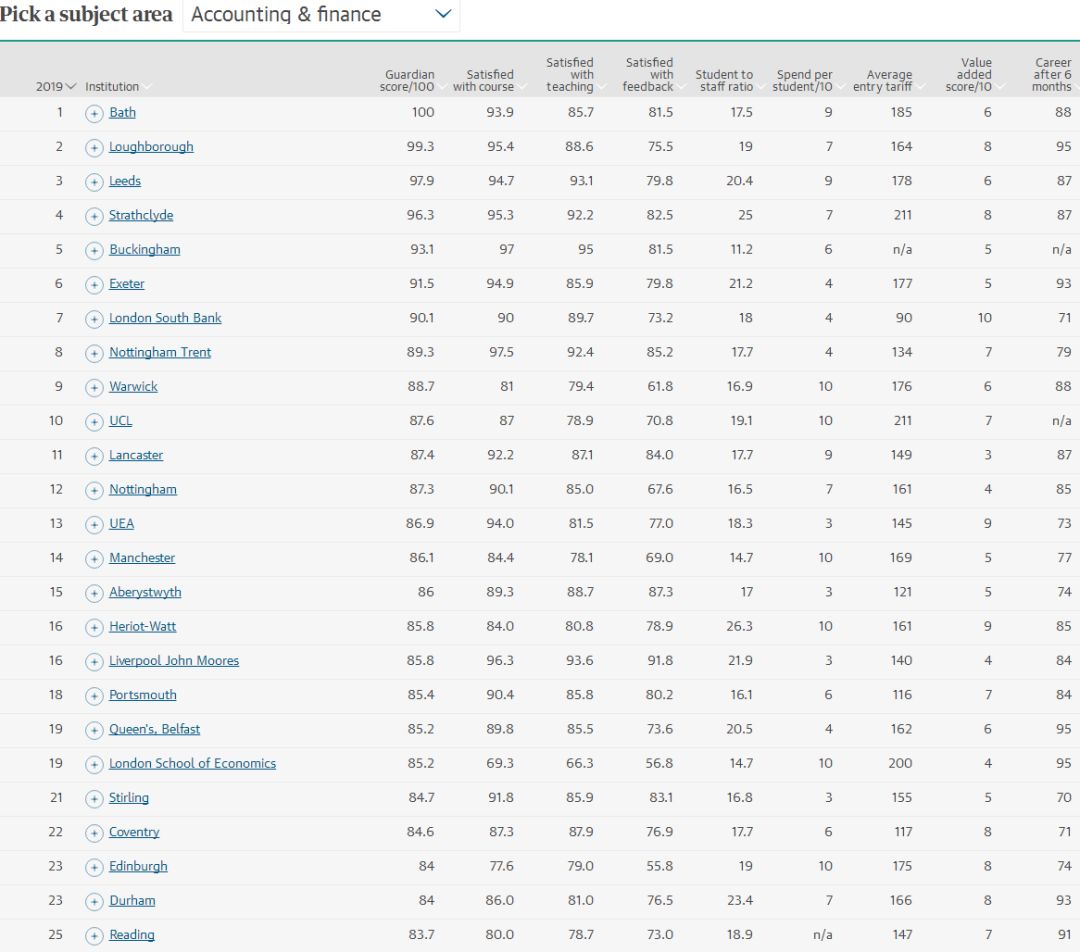Sort by Satisfied with feedback column
1080x952 pixels.
pyautogui.click(x=653, y=74)
